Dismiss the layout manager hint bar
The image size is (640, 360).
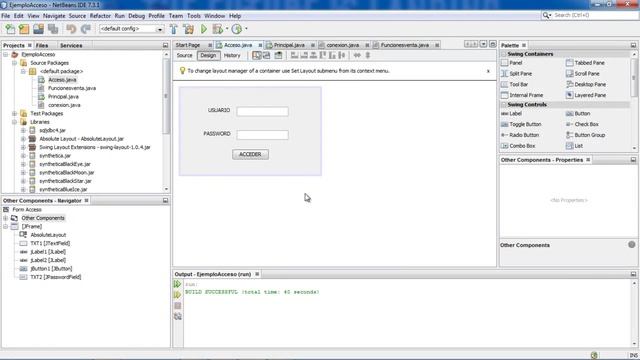(488, 71)
